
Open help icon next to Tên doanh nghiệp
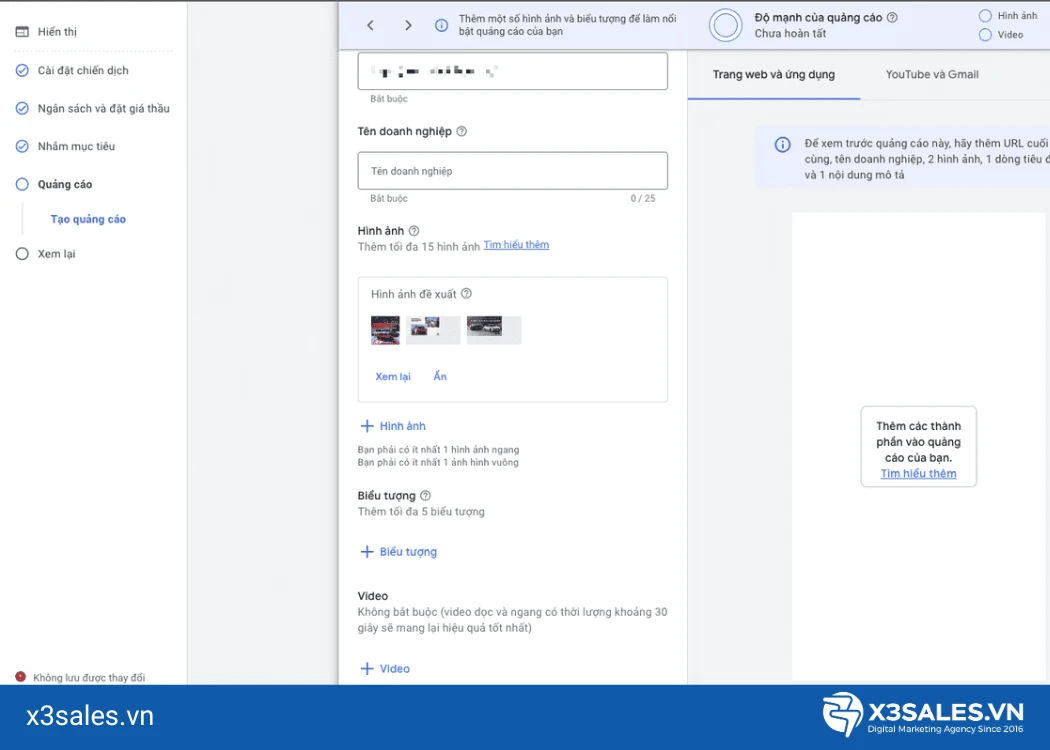pyautogui.click(x=461, y=131)
